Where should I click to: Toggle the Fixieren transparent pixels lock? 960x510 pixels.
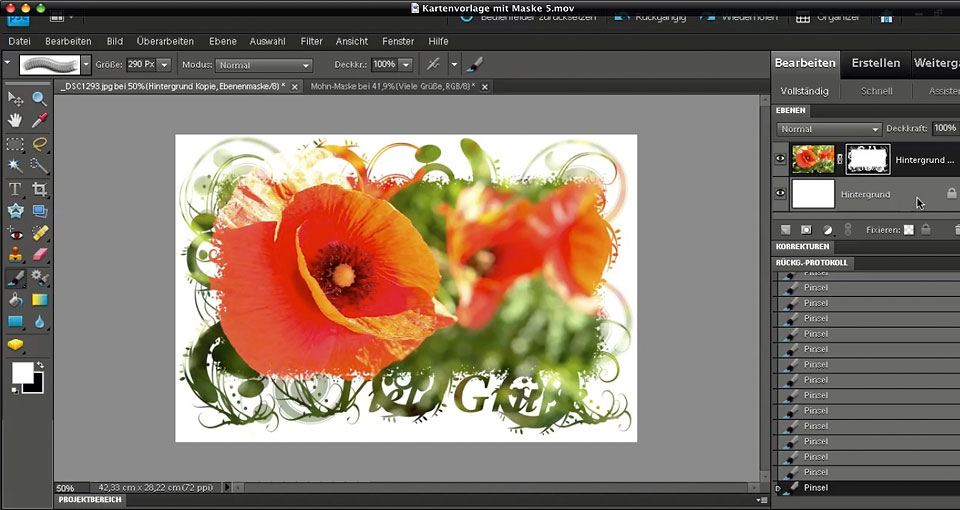[x=908, y=230]
